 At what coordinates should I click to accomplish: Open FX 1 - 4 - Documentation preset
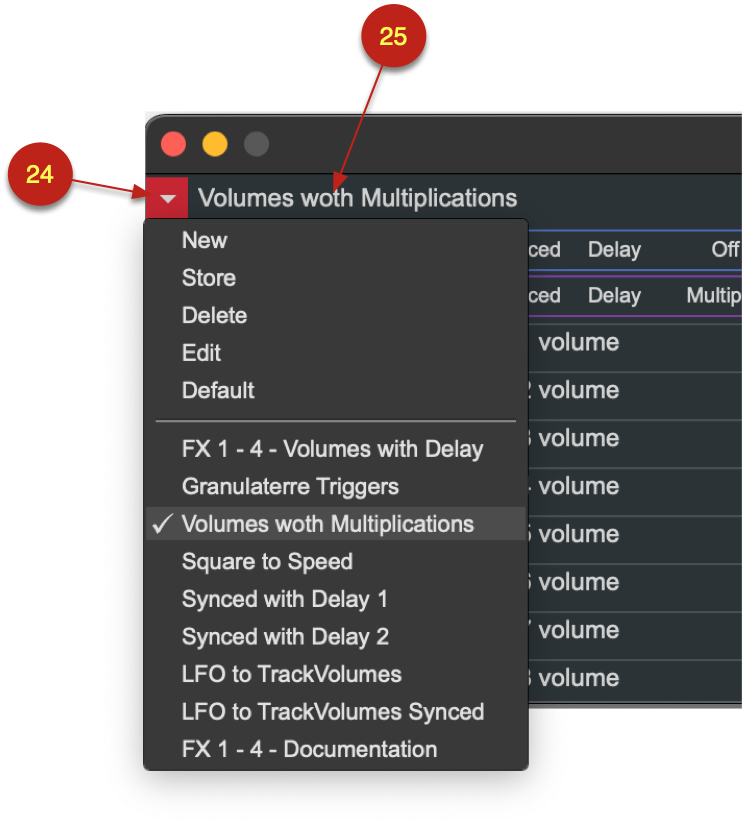310,749
